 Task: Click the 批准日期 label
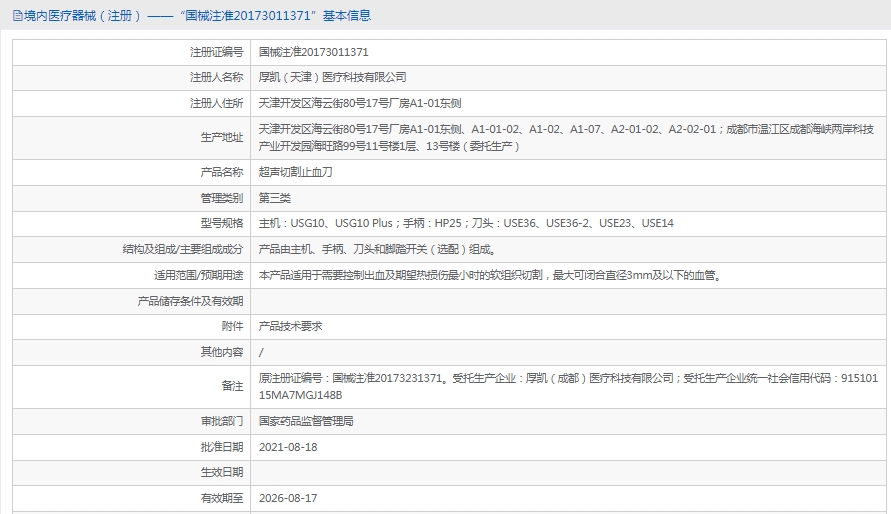tap(222, 448)
